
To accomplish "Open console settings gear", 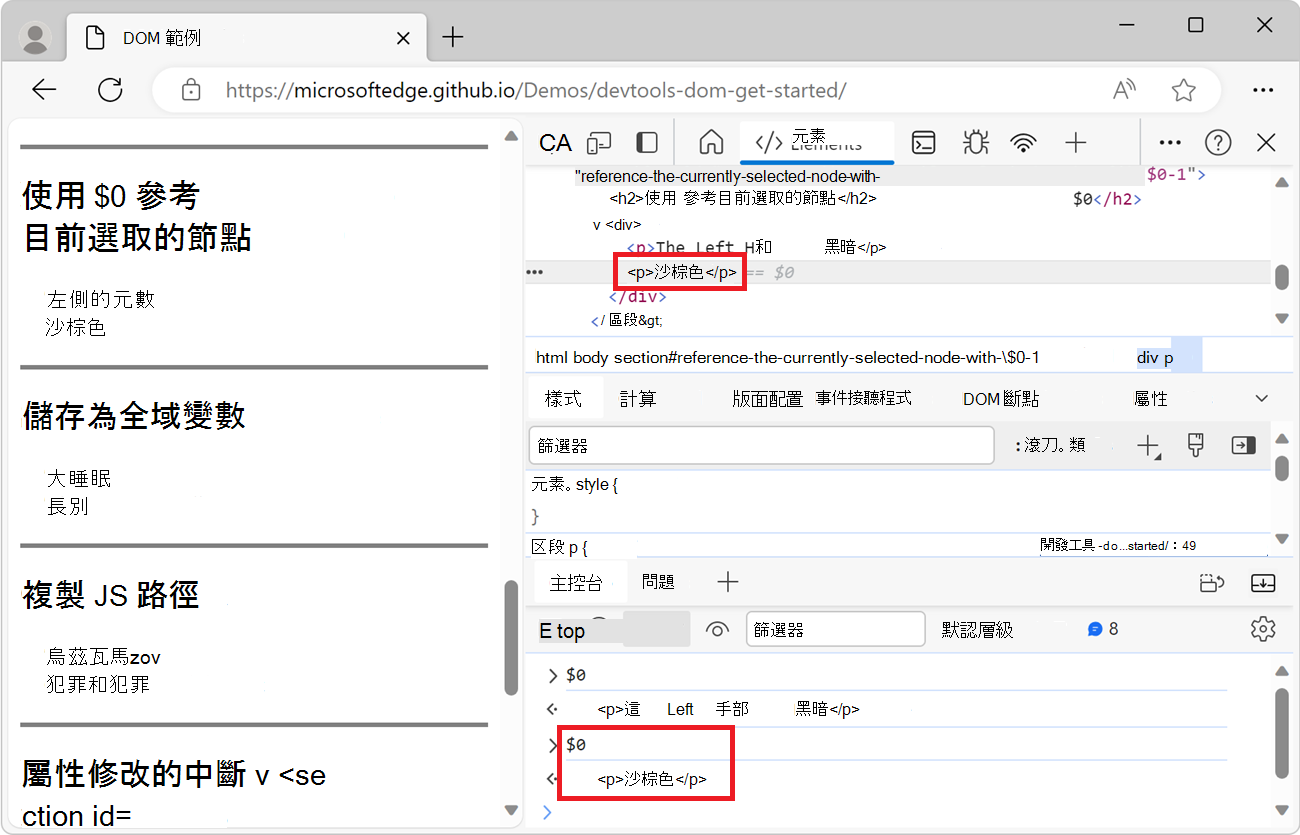I will [x=1263, y=629].
